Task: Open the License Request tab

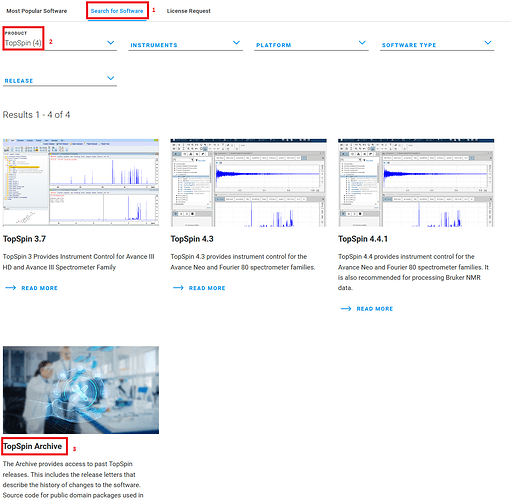Action: (189, 11)
